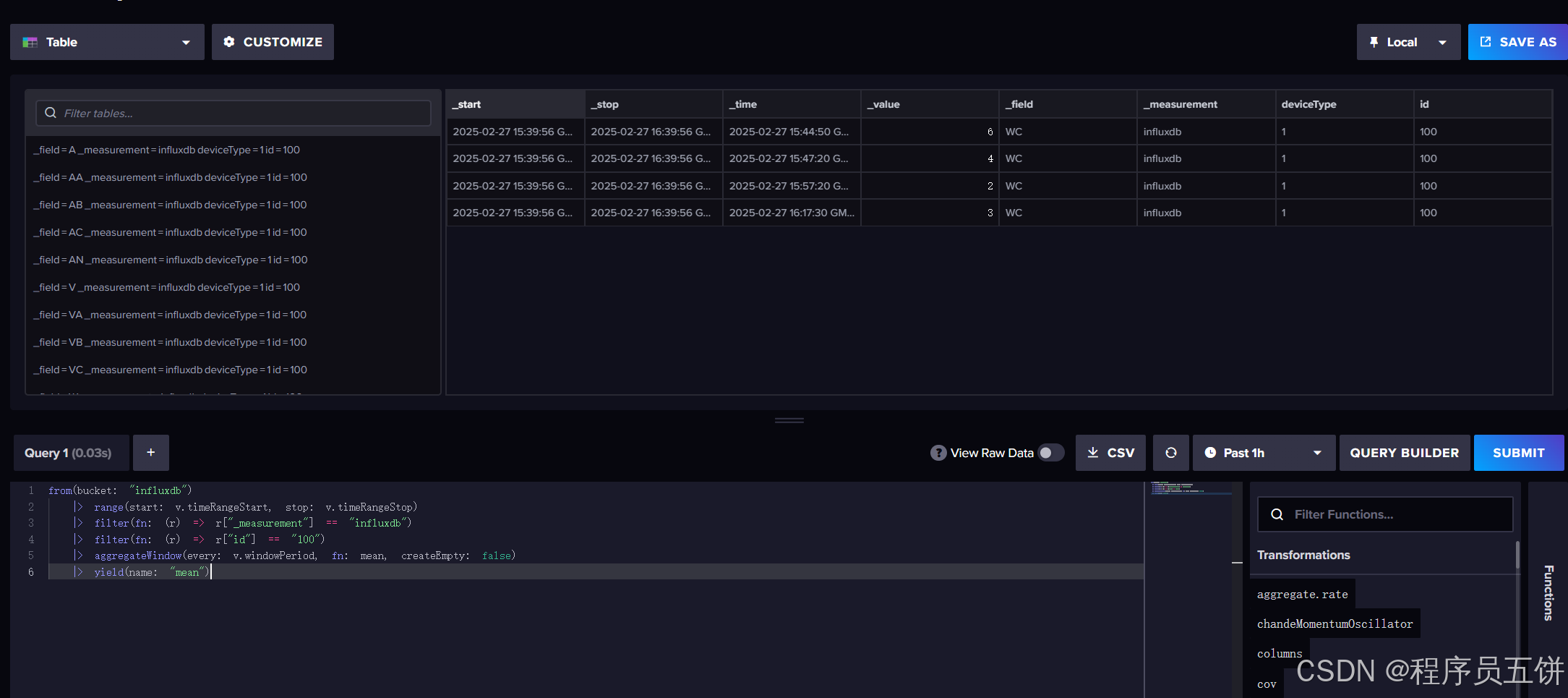Screen dimensions: 1568x698
Task: Click the View Raw Data help icon
Action: [x=938, y=453]
